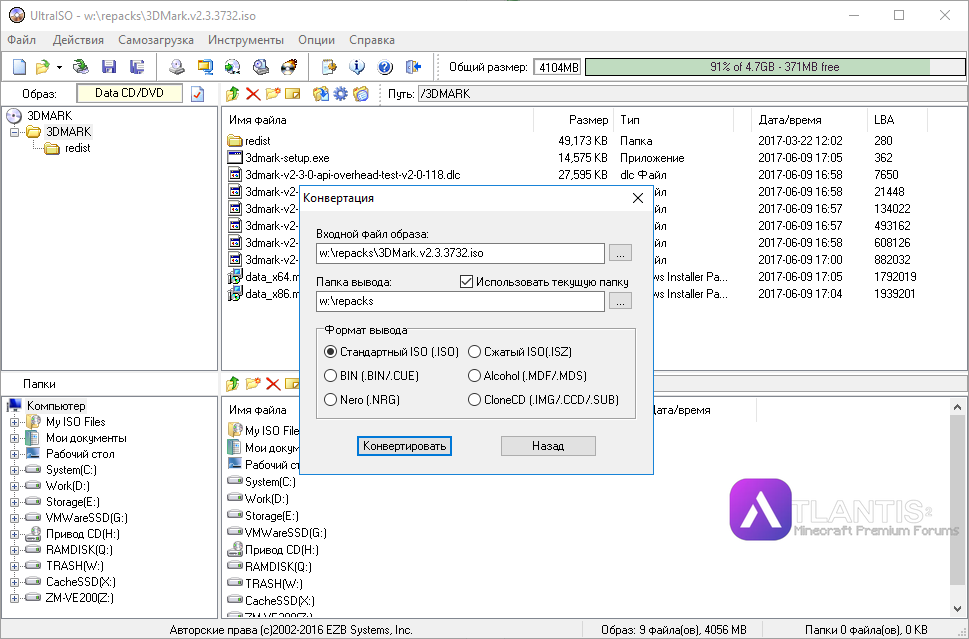
Task: Open the recent files arrow beside the Open icon
Action: click(x=59, y=67)
